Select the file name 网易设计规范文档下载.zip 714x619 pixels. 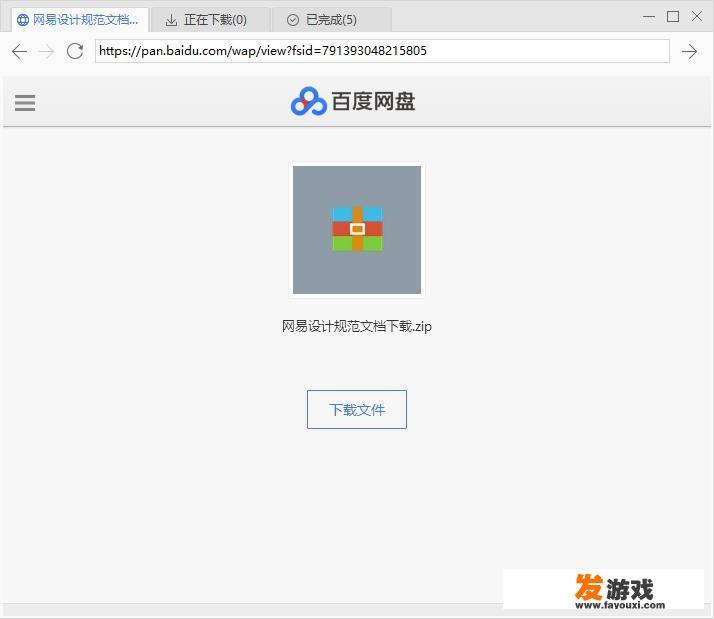(357, 326)
